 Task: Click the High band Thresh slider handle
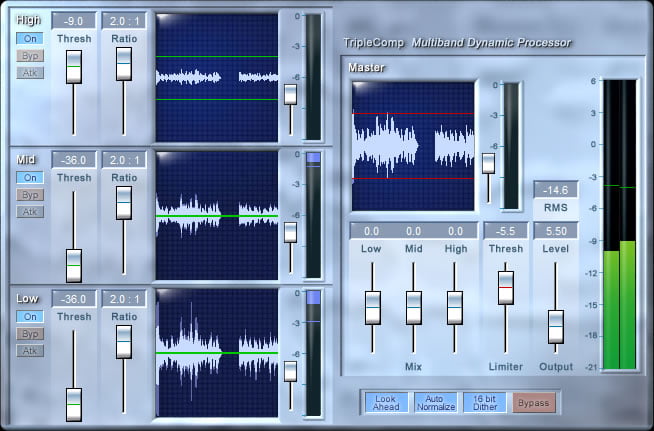[x=74, y=67]
